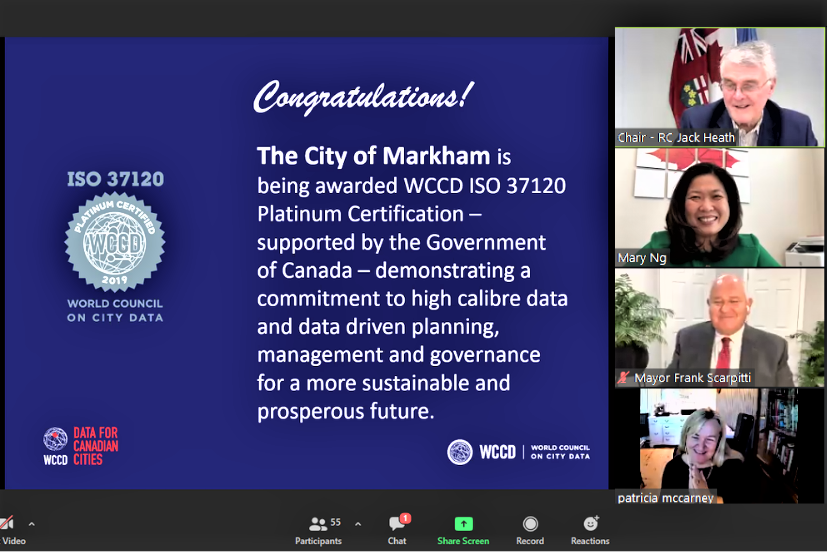Viewport: 827px width, 553px height.
Task: Open the Chat panel
Action: [x=397, y=531]
